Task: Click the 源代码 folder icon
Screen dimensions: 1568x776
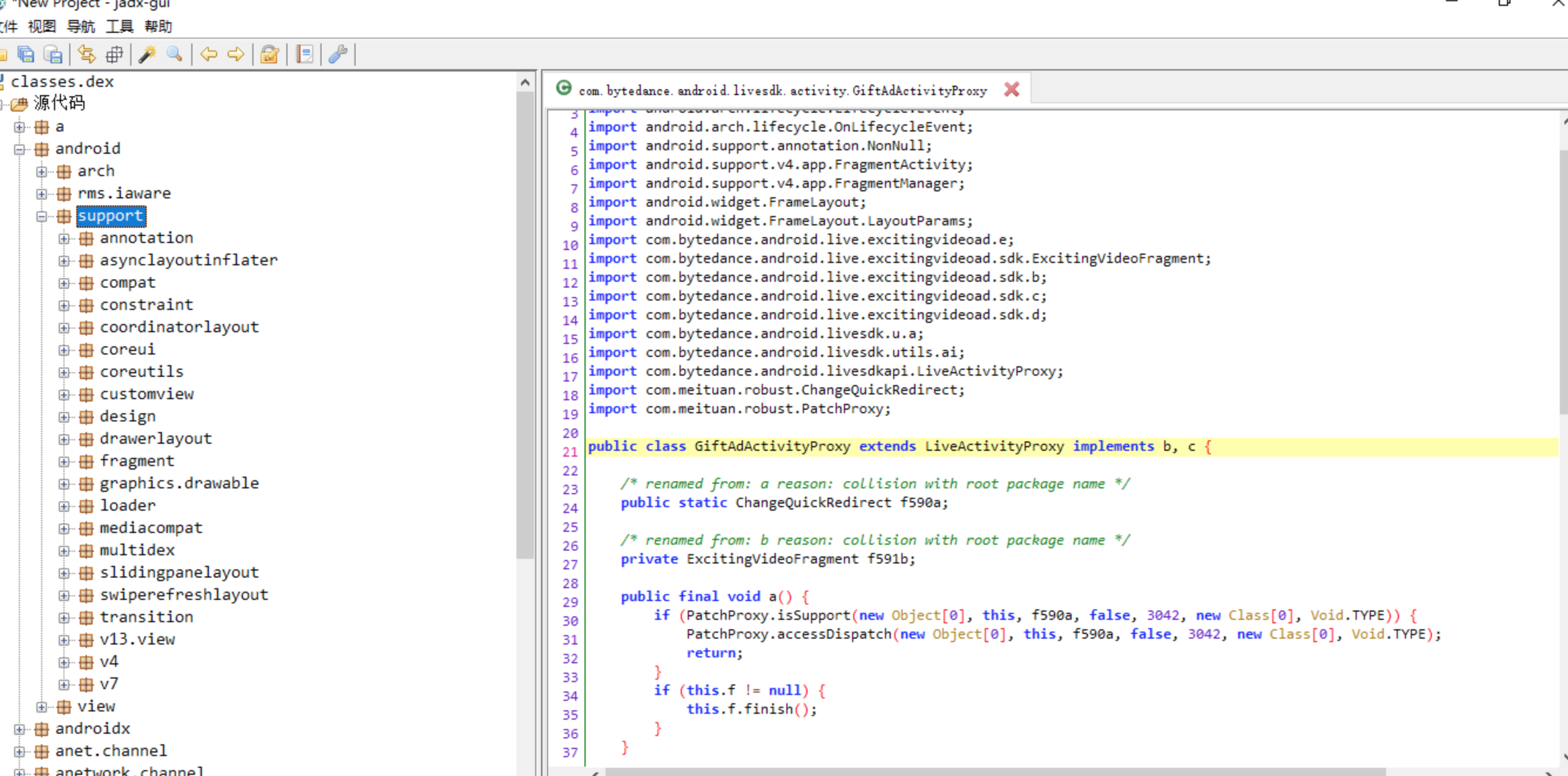Action: (x=19, y=104)
